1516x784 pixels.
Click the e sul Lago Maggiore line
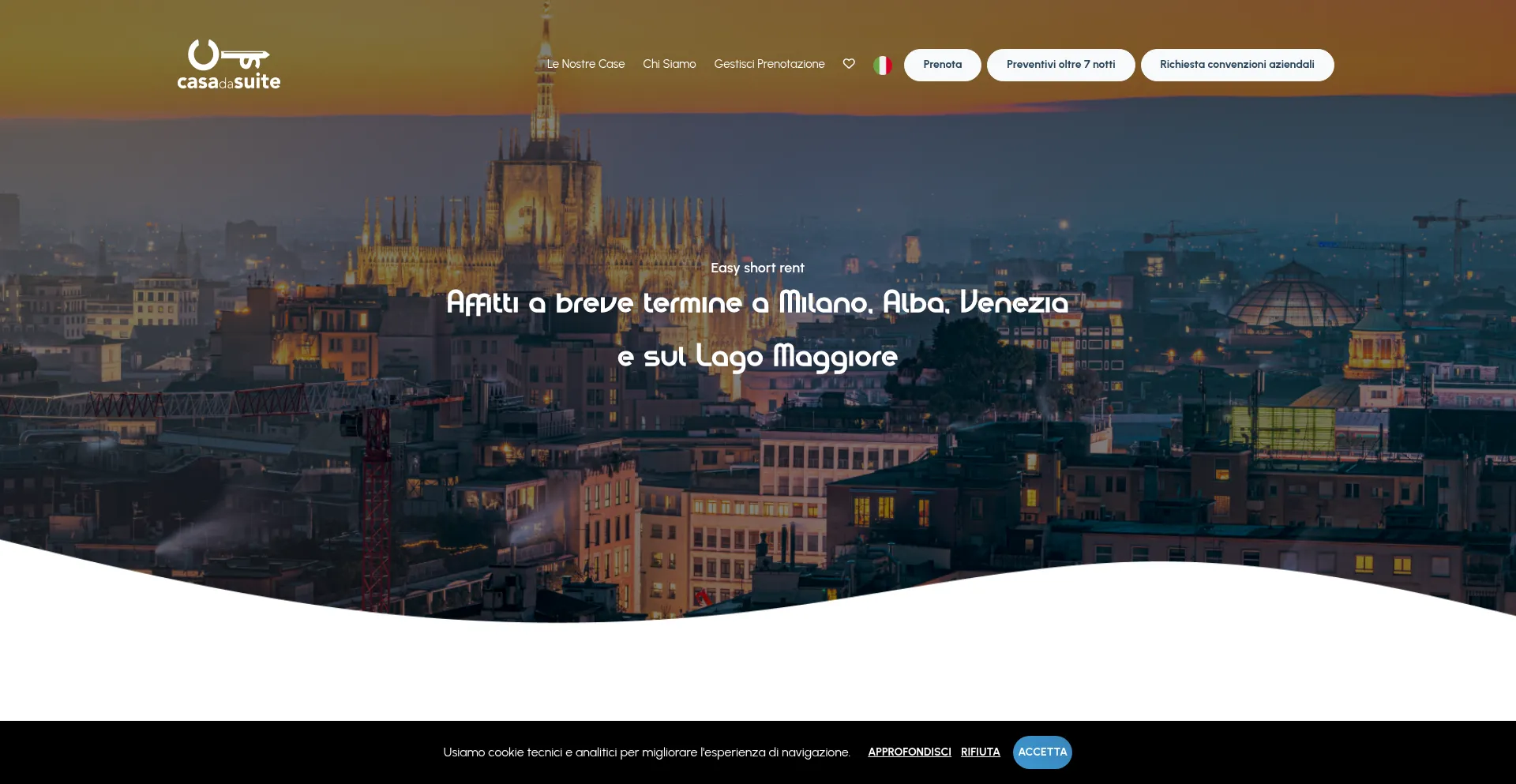click(x=757, y=356)
